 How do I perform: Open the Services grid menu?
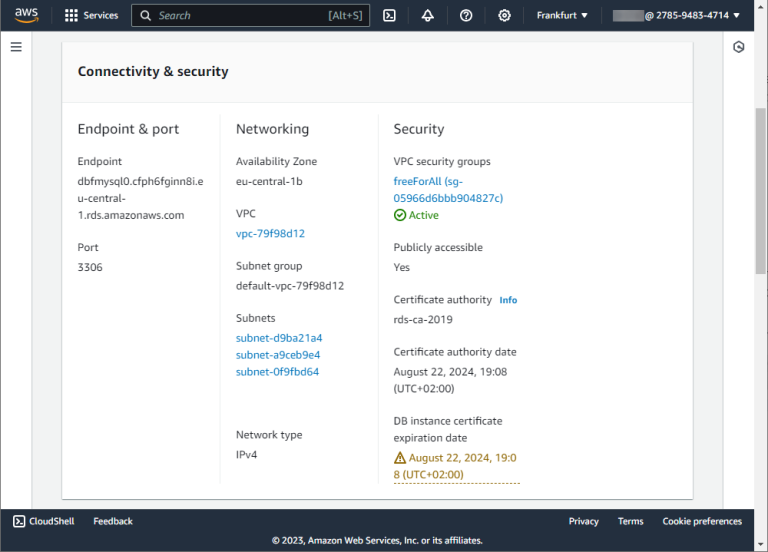(x=71, y=15)
